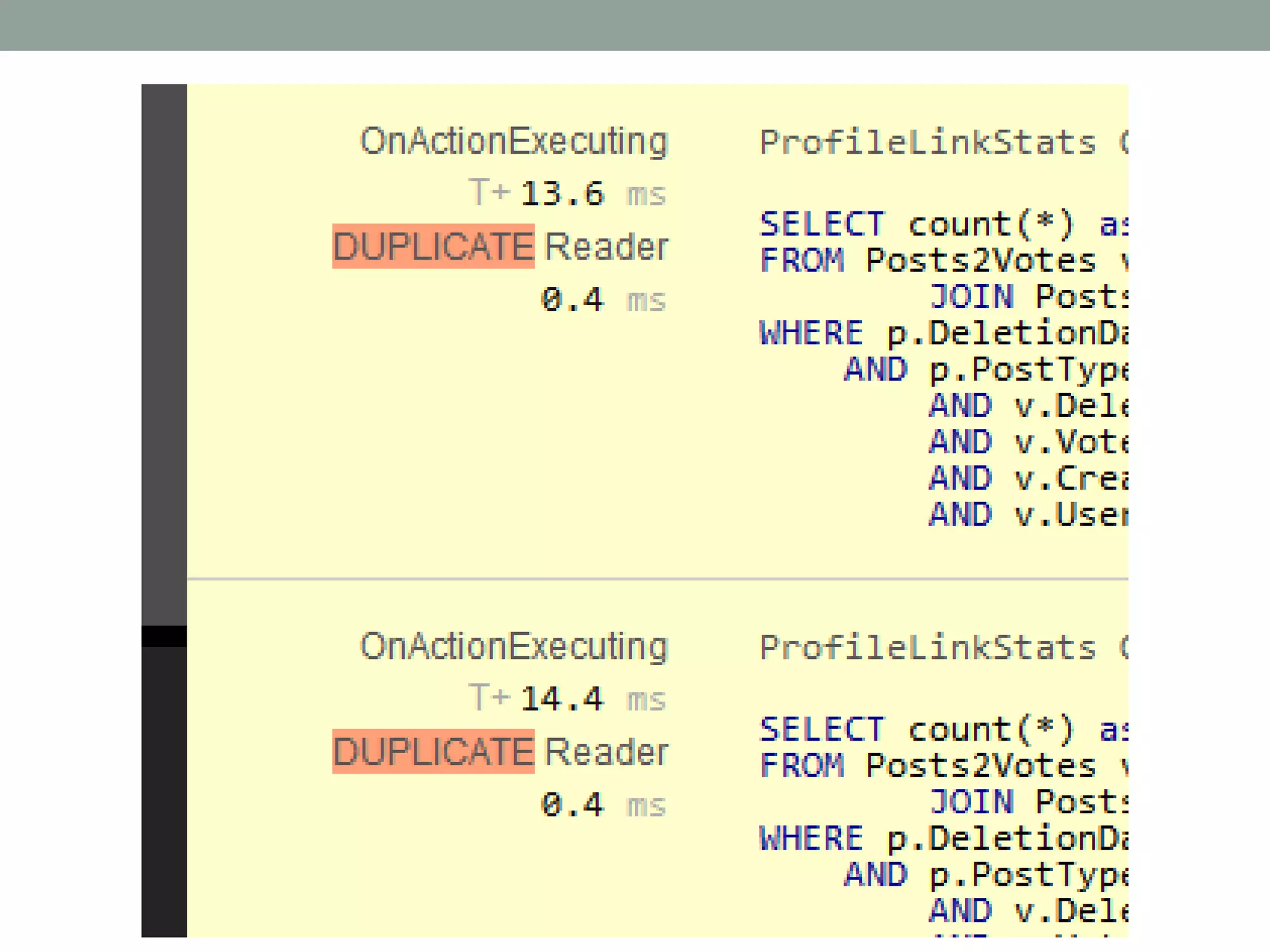Click the gray upper segment of the timeline bar
Viewport: 1270px width, 952px height.
click(x=164, y=353)
